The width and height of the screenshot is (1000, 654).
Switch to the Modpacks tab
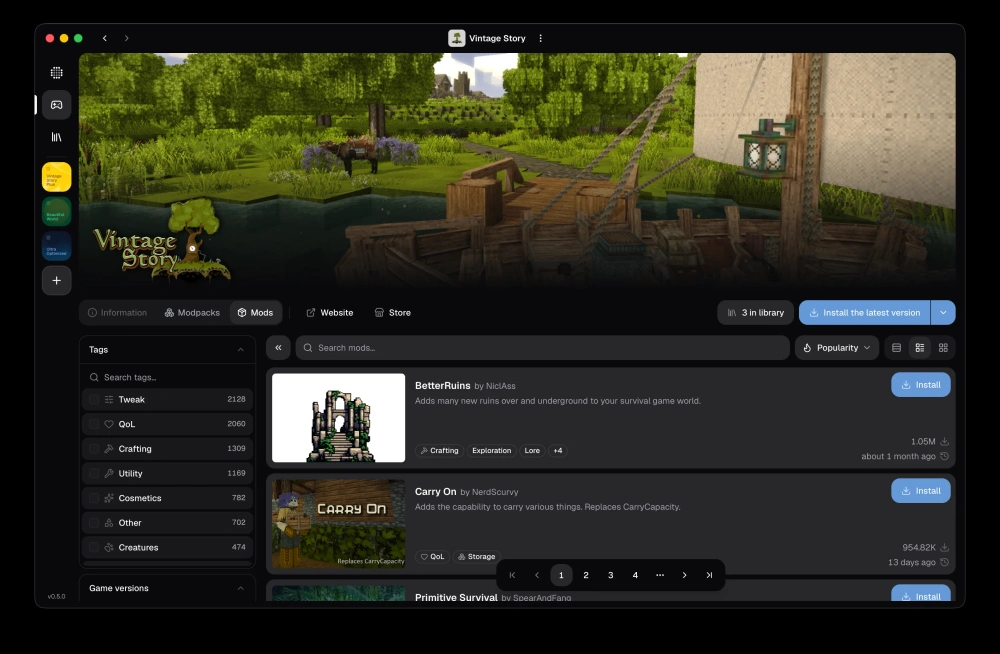click(192, 313)
